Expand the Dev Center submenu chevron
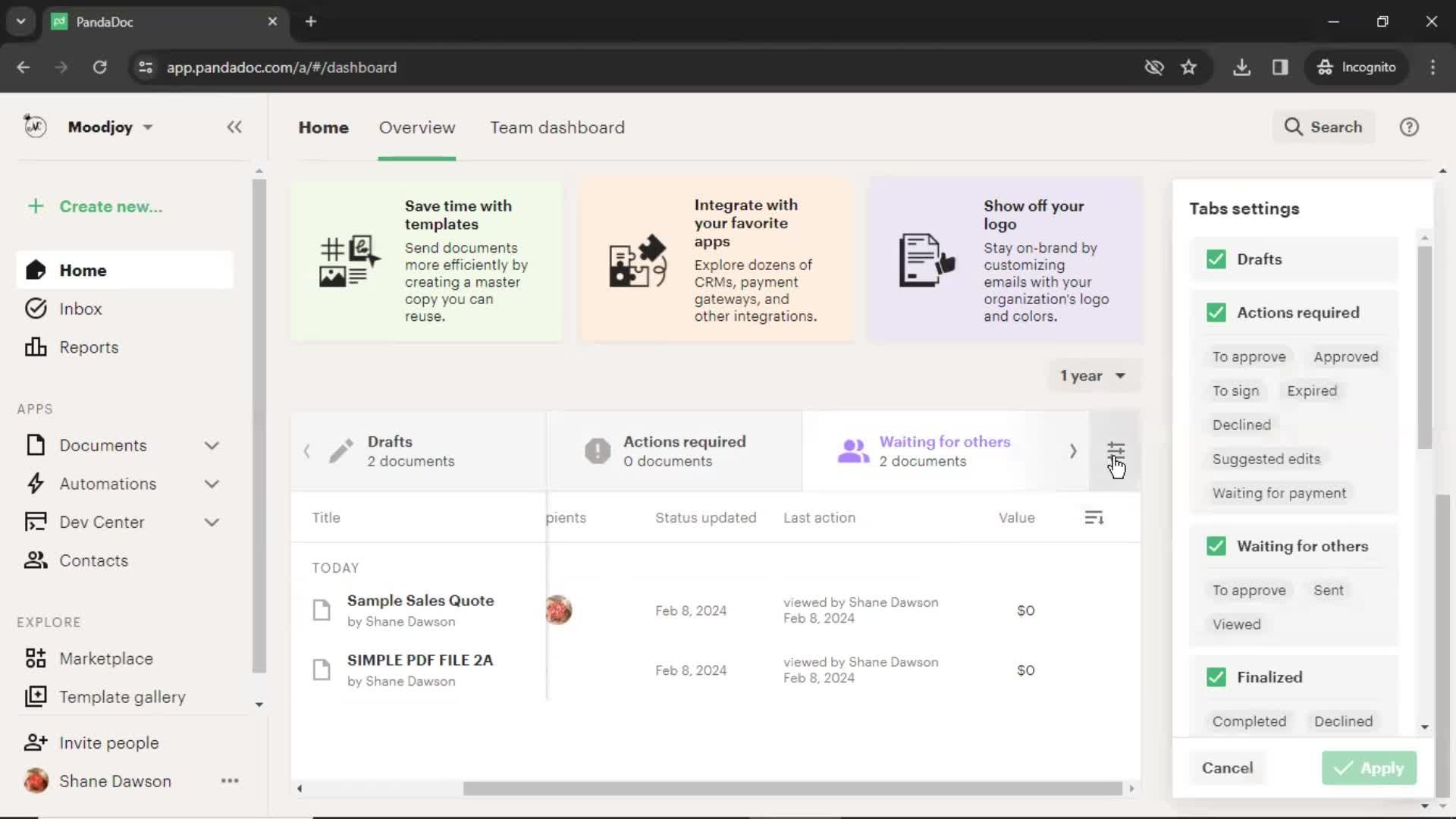The image size is (1456, 819). click(212, 522)
